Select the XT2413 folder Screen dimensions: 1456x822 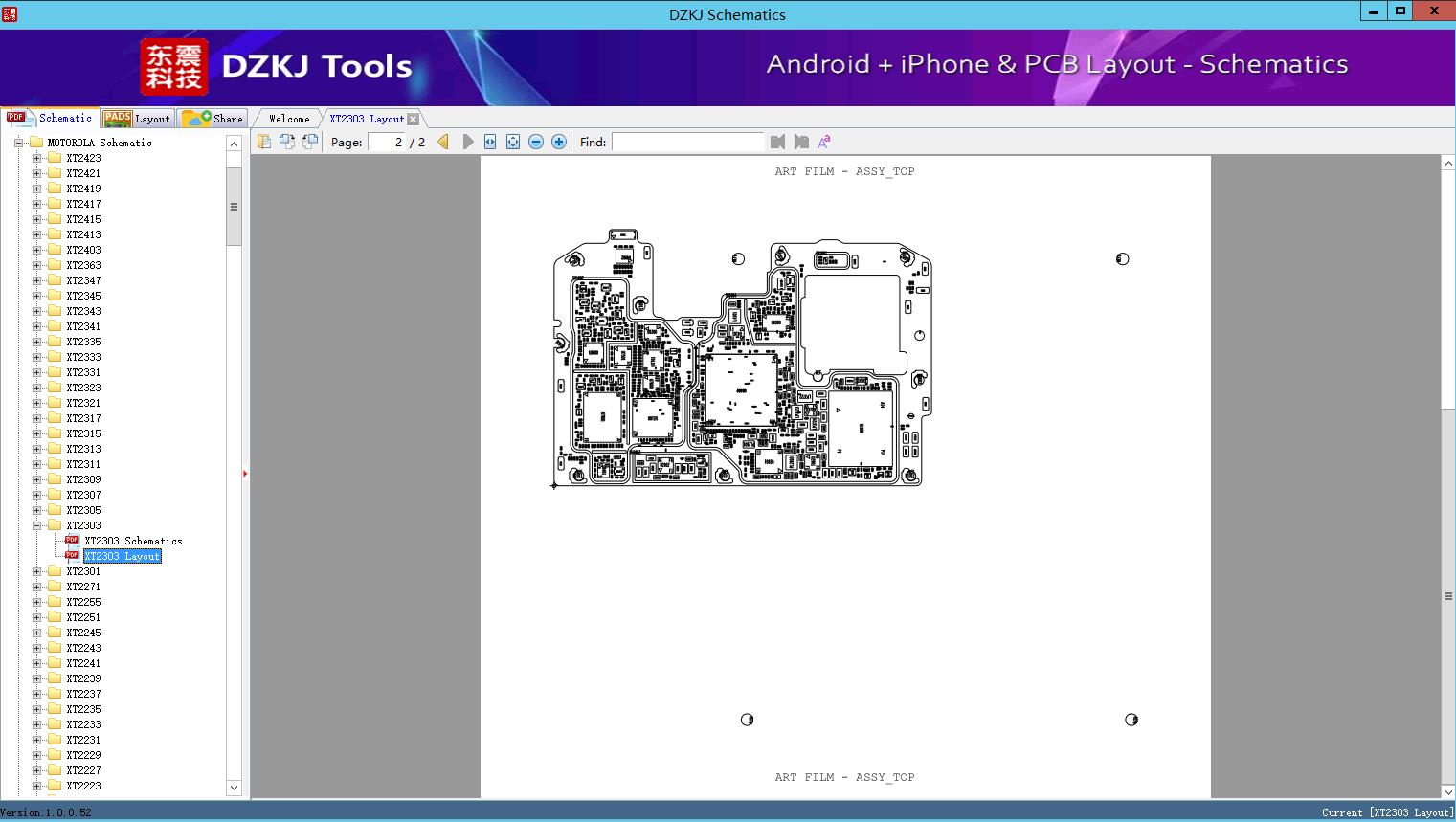[83, 234]
